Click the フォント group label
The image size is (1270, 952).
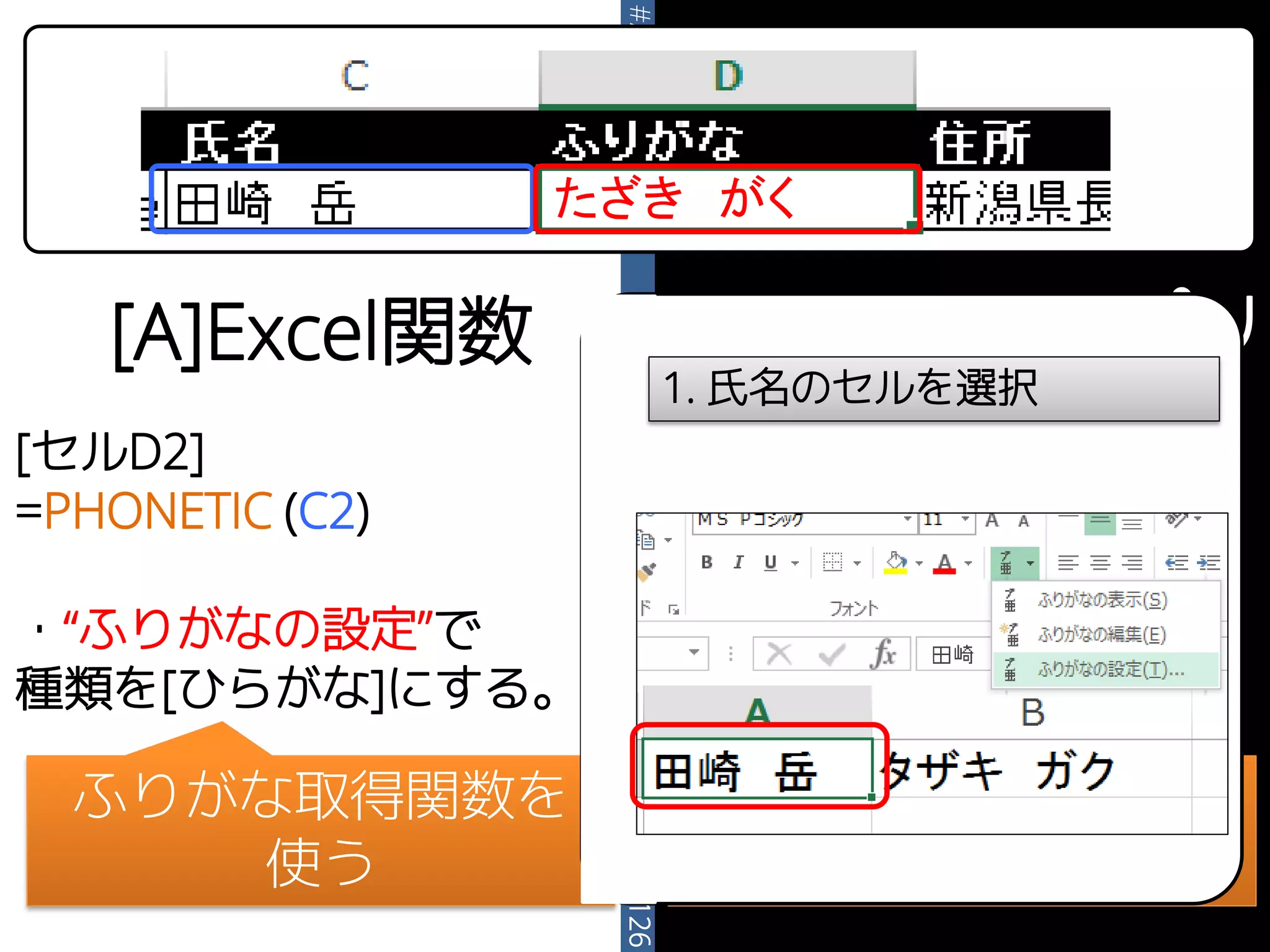pos(854,609)
